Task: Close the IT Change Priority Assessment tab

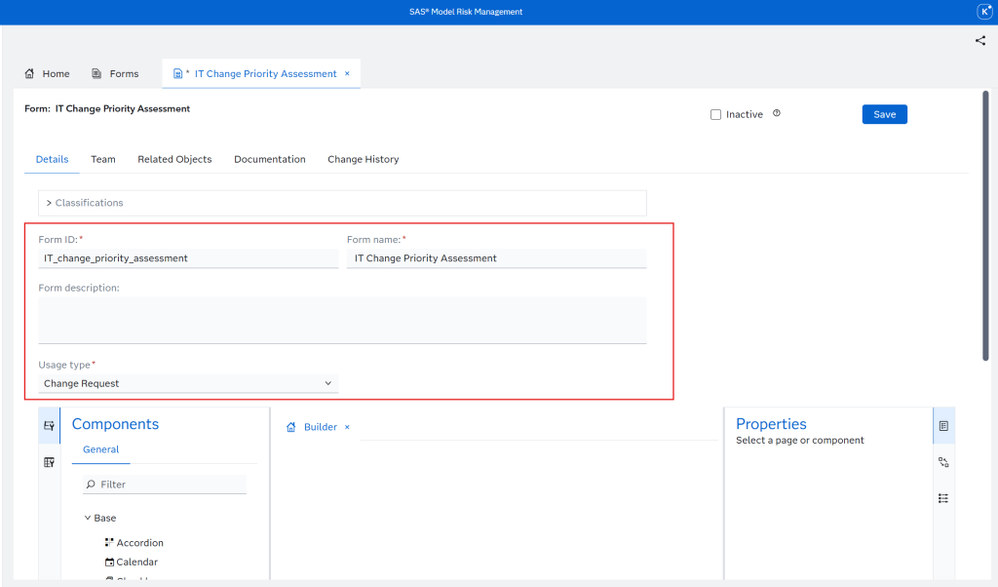Action: (x=347, y=73)
